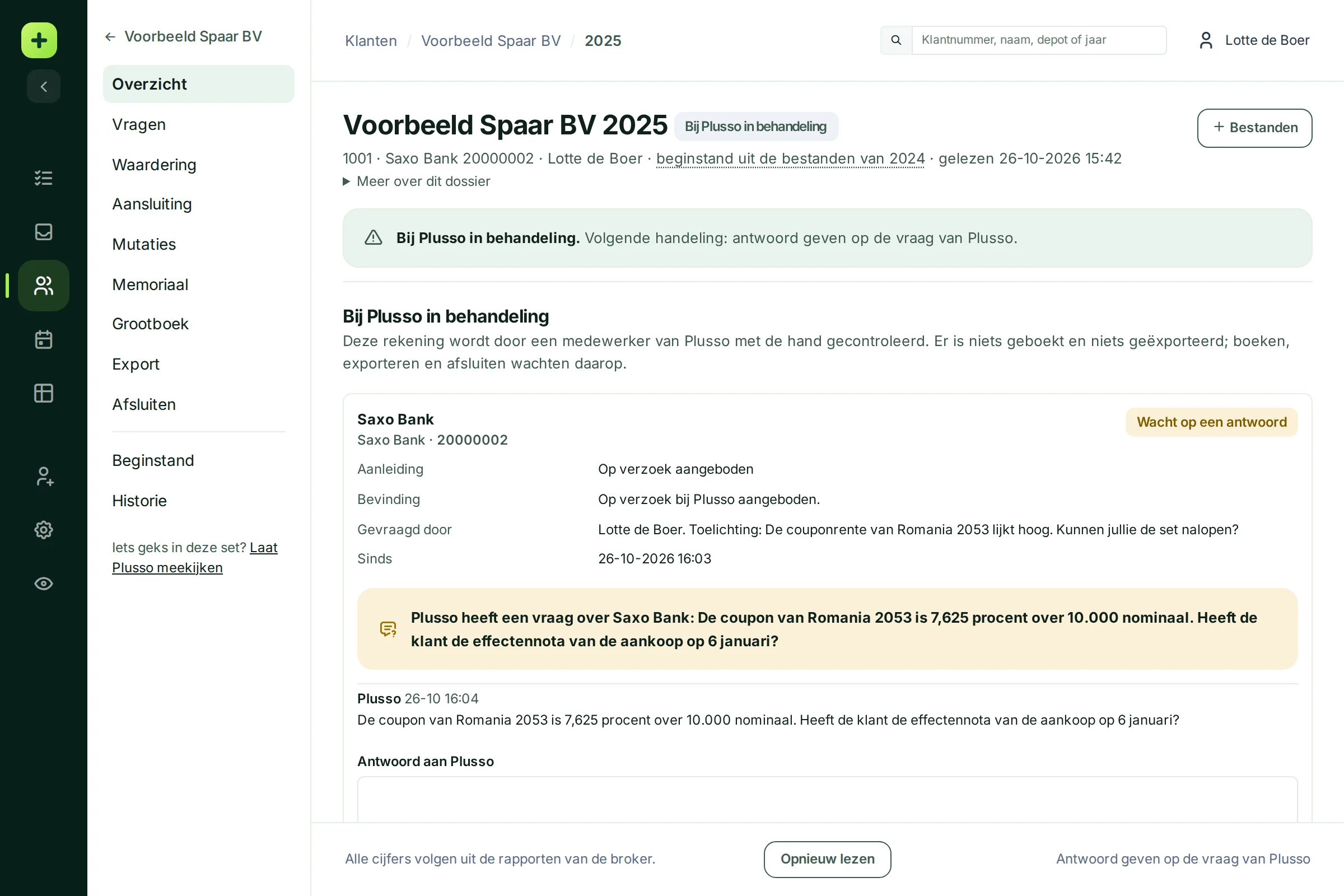Click 'Antwoord geven op de vraag van Plusso'
This screenshot has width=1344, height=896.
(x=1183, y=860)
